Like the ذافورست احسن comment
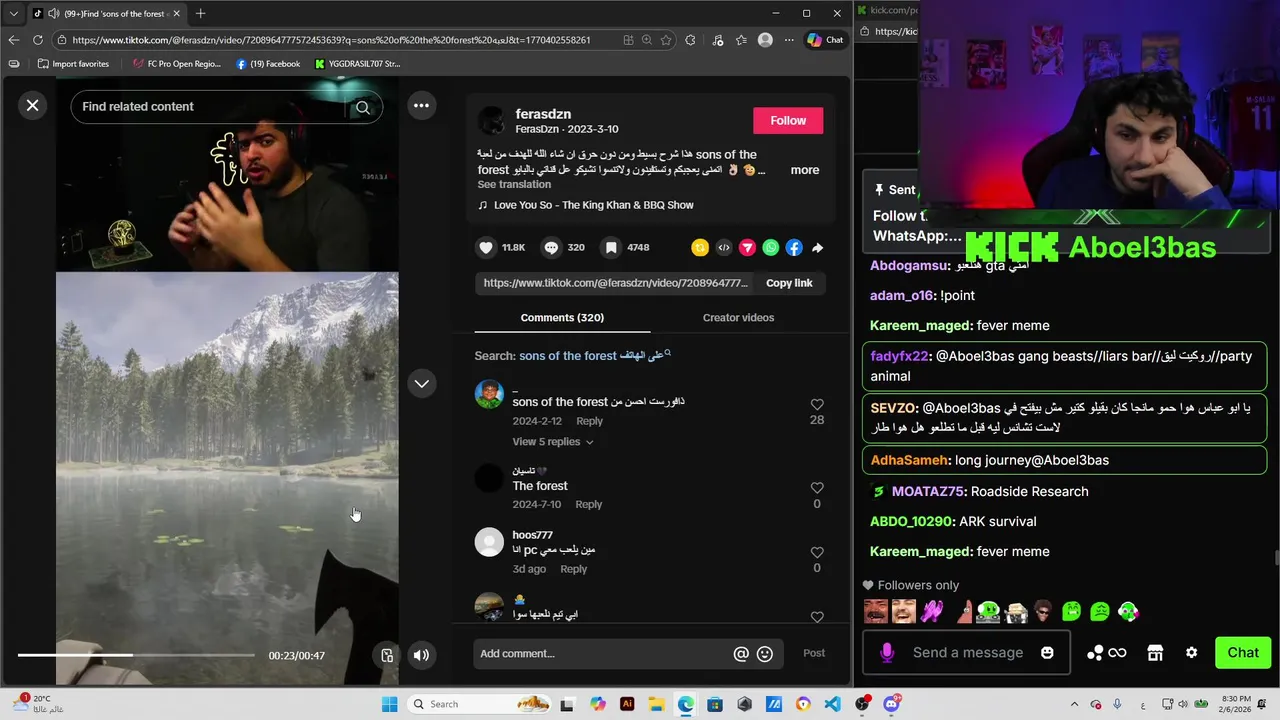This screenshot has width=1280, height=720. click(817, 404)
